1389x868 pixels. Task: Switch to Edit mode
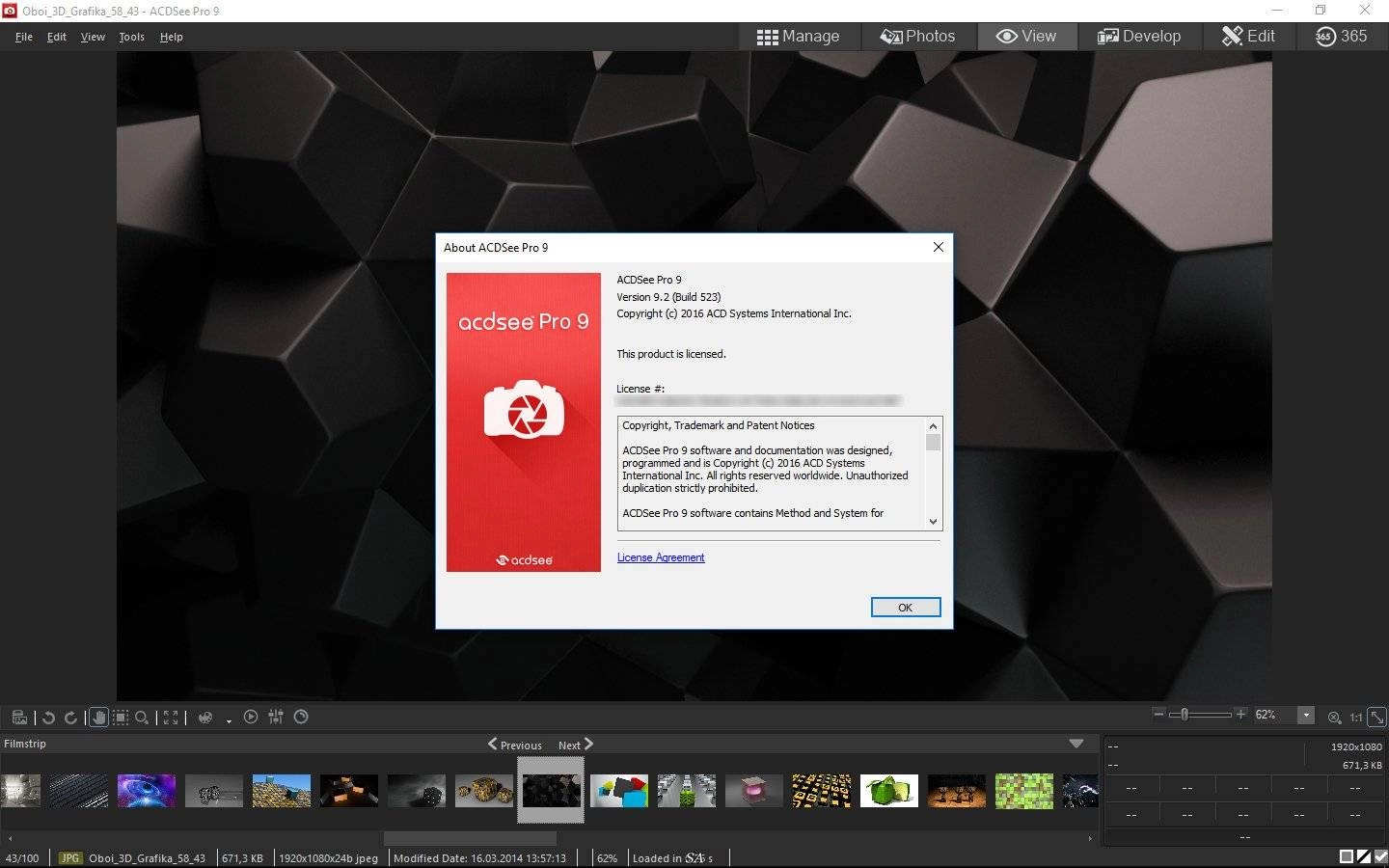click(x=1248, y=36)
